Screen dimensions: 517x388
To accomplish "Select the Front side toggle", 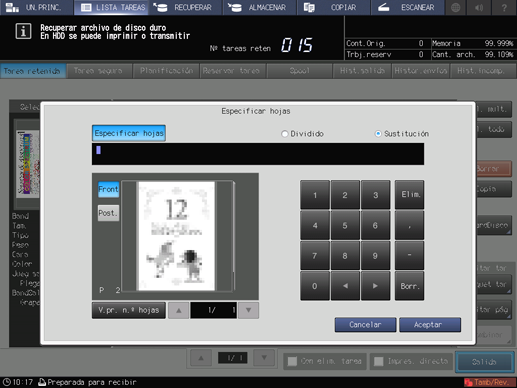I will (x=108, y=189).
